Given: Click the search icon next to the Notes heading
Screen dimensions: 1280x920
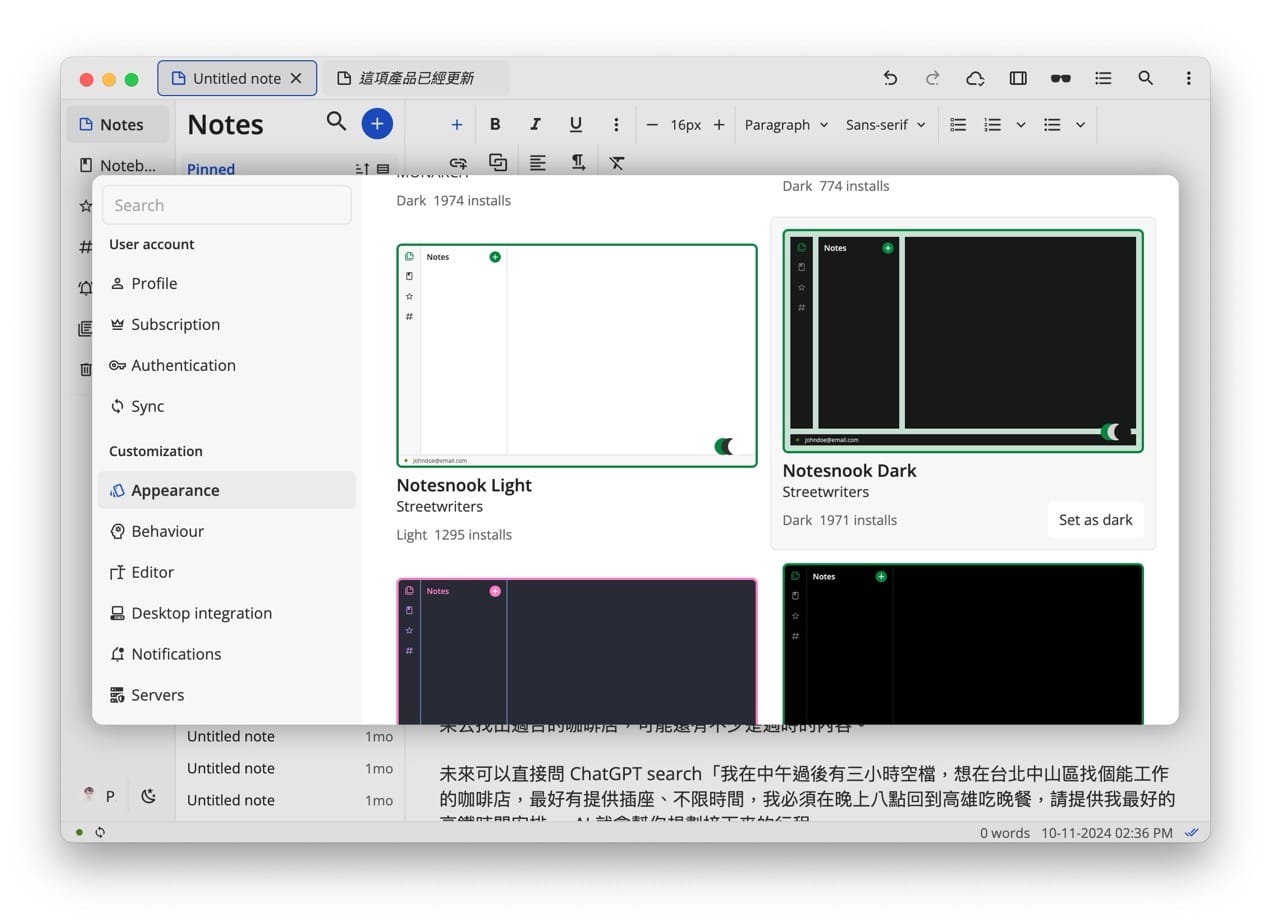Looking at the screenshot, I should (x=336, y=122).
